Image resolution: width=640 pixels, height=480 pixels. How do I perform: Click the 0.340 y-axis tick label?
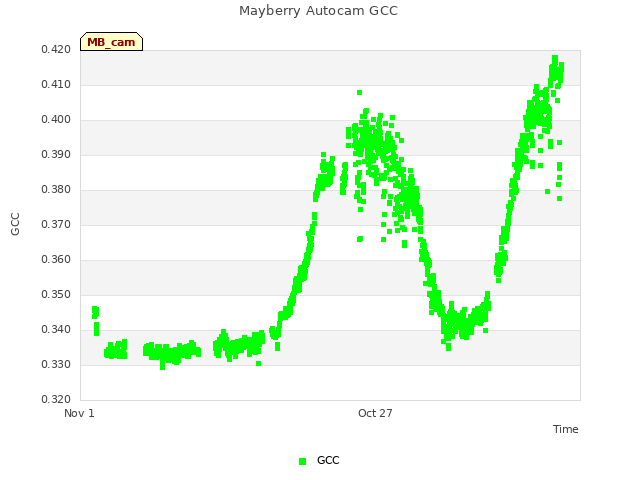tap(56, 329)
